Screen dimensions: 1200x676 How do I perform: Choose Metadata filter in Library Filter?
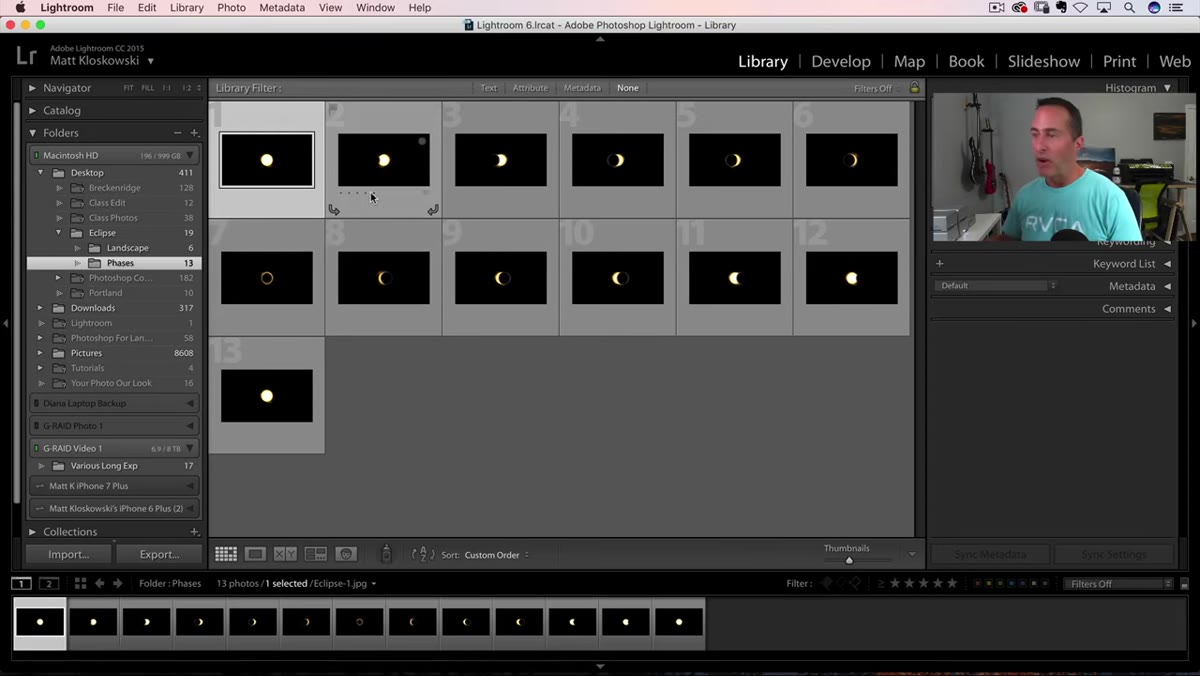click(x=582, y=88)
